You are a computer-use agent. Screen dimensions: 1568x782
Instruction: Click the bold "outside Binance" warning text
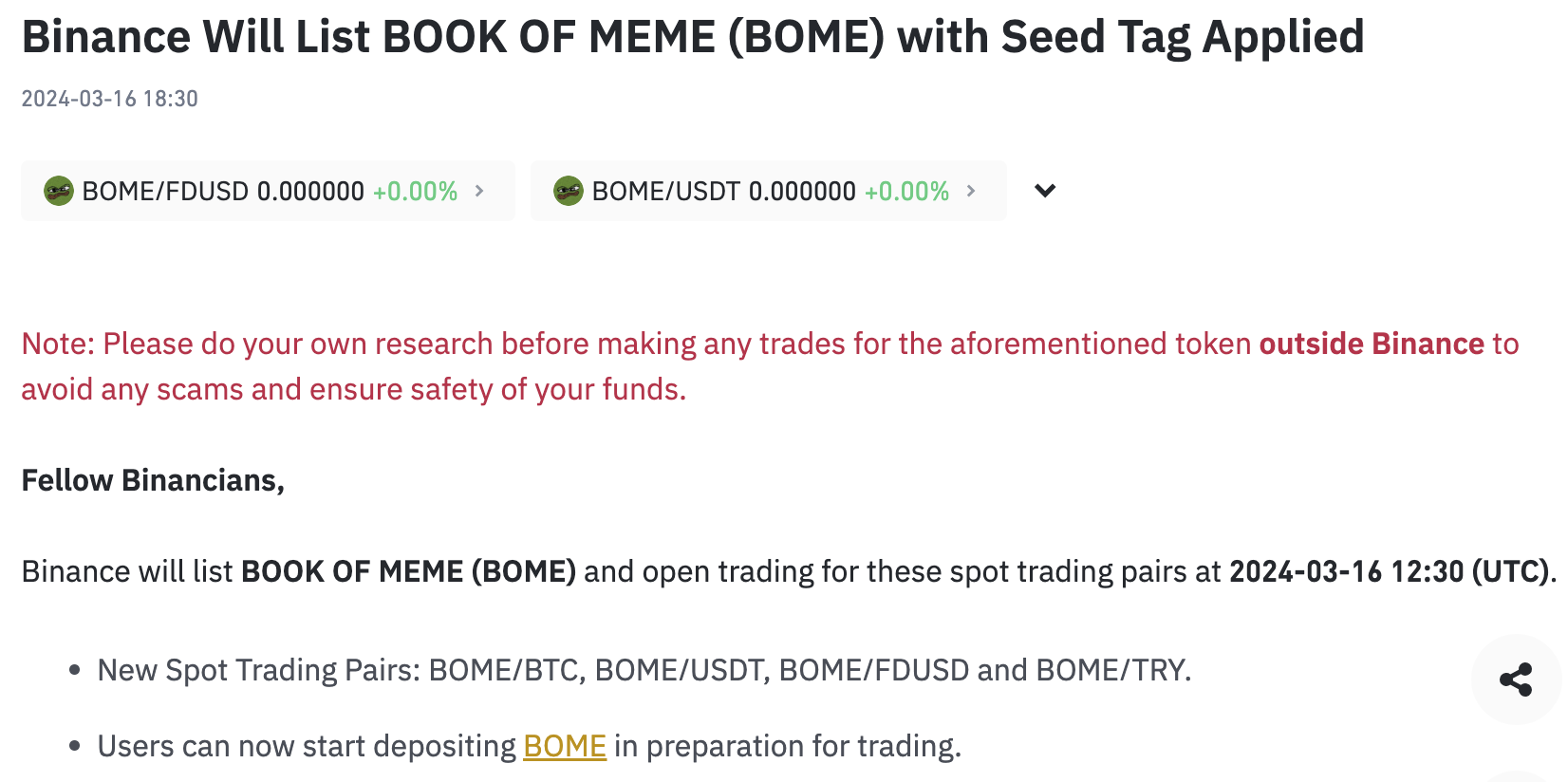[x=1372, y=344]
